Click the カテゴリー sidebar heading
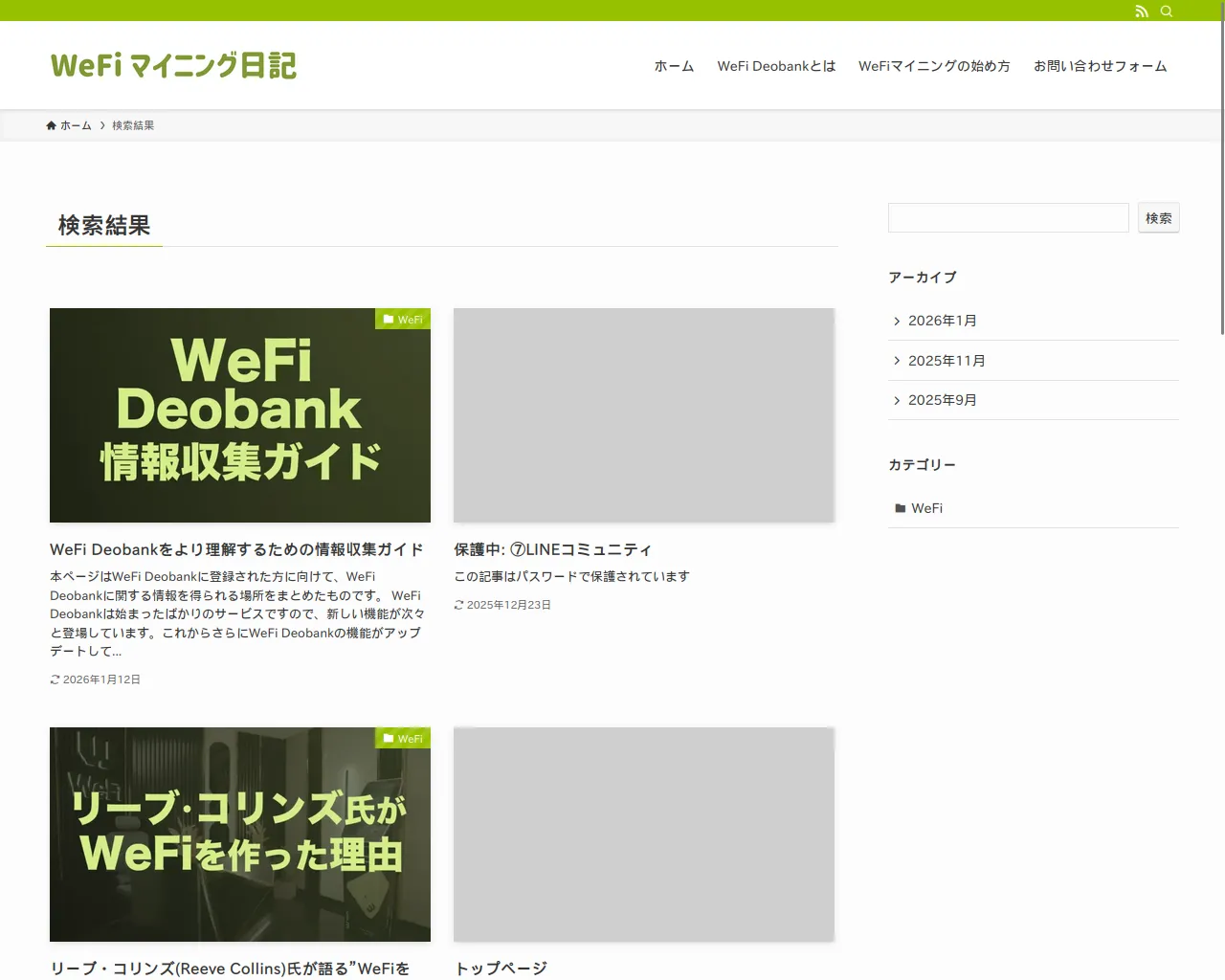Viewport: 1225px width, 980px height. [923, 465]
